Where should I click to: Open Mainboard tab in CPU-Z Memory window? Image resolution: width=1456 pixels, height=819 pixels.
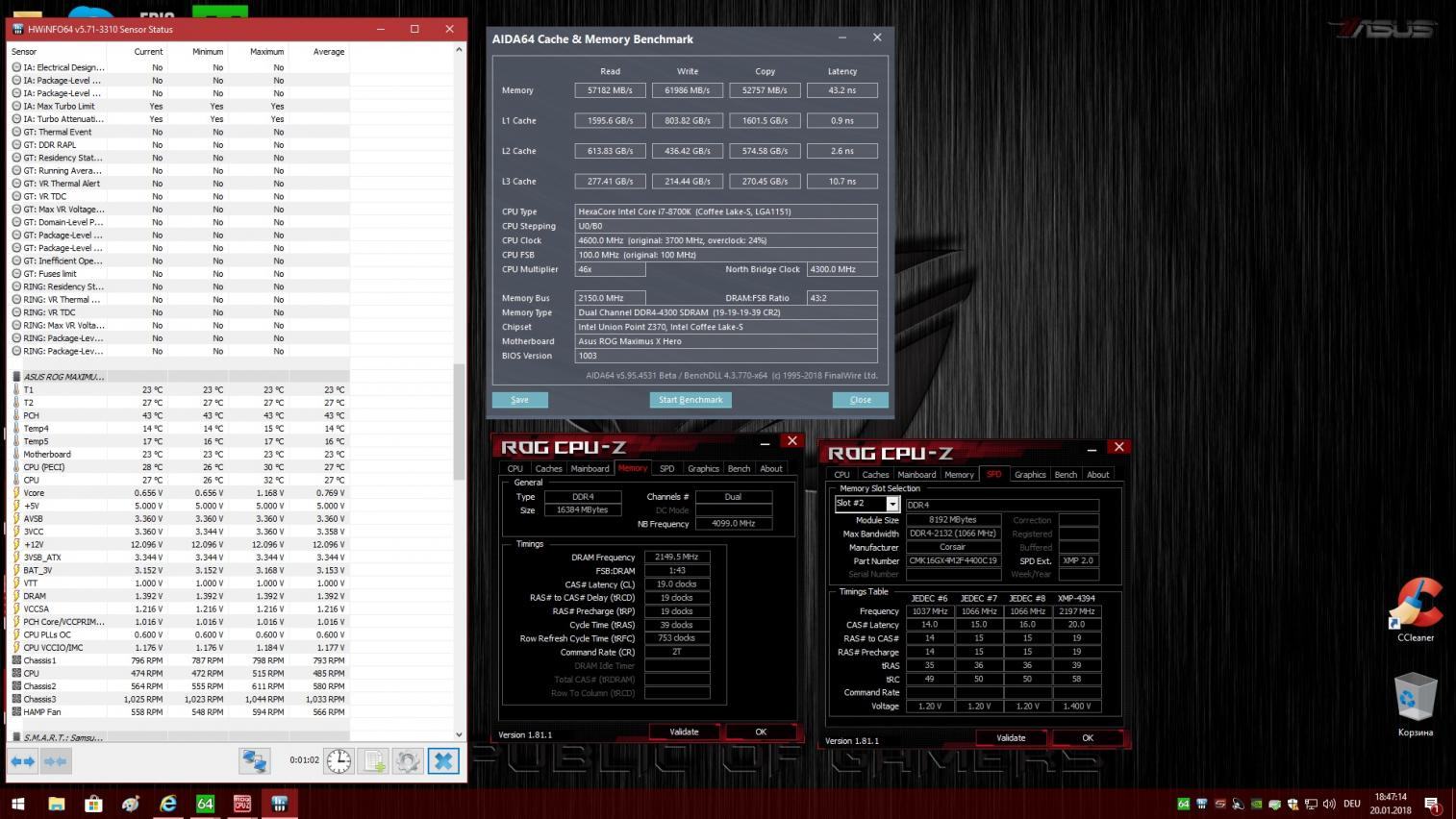click(x=590, y=468)
